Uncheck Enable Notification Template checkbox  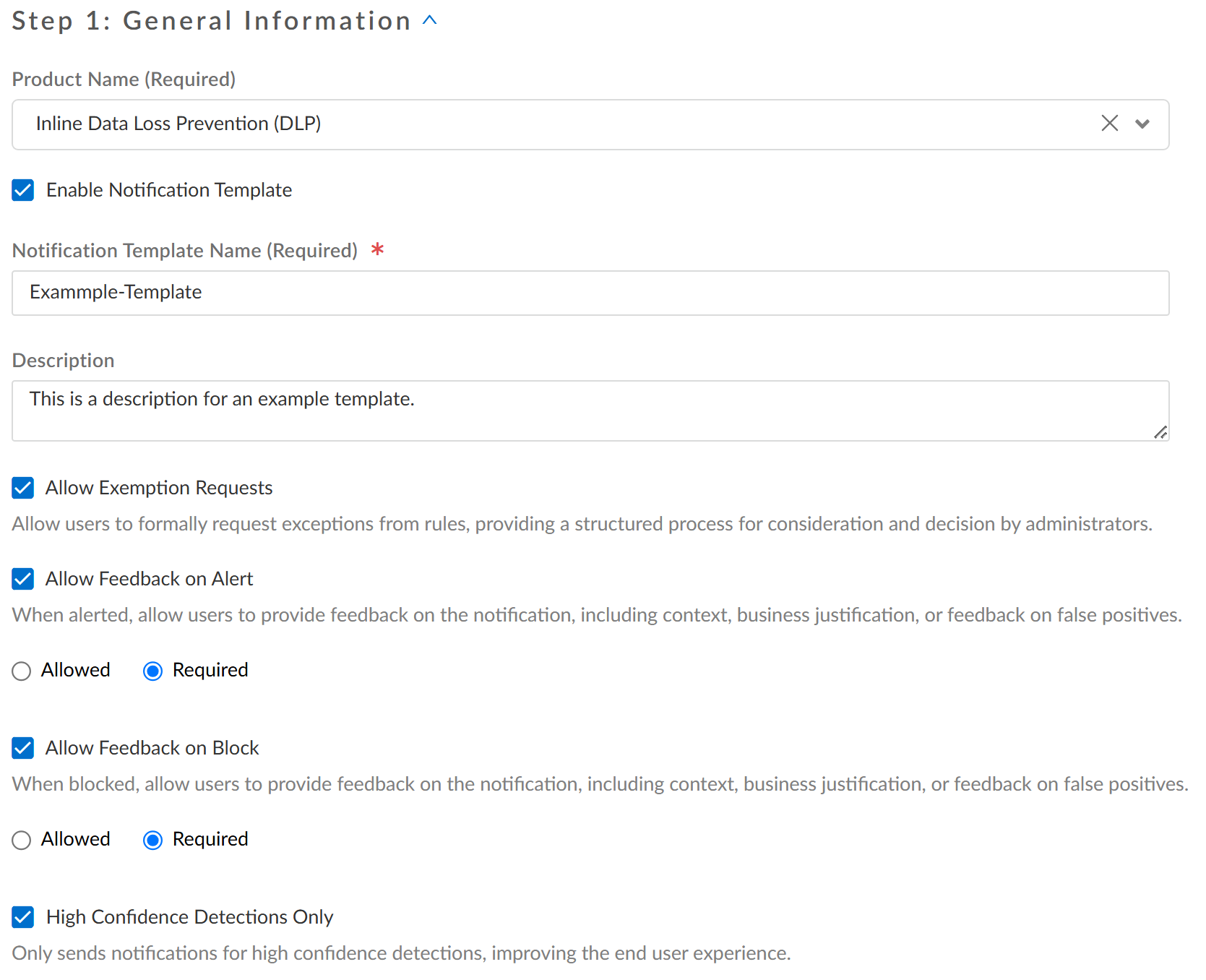tap(23, 190)
